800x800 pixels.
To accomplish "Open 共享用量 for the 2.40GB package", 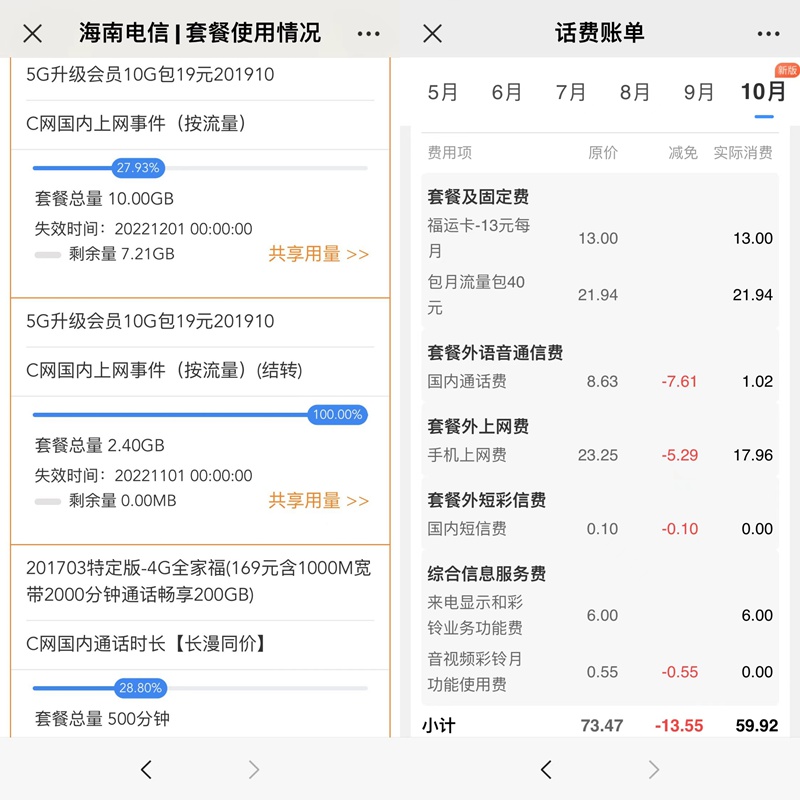I will pos(318,501).
